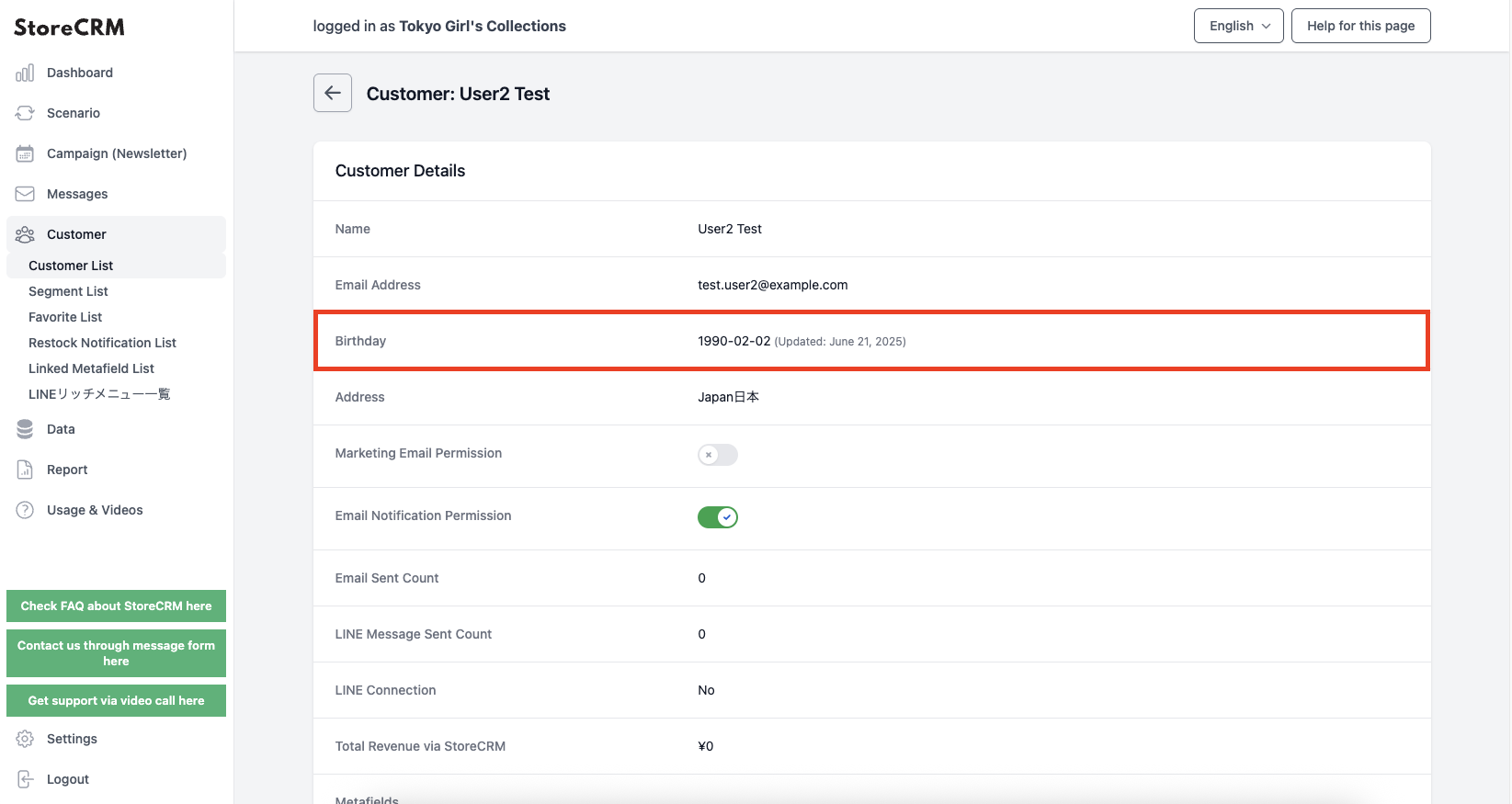Open the Scenario menu item

point(116,113)
